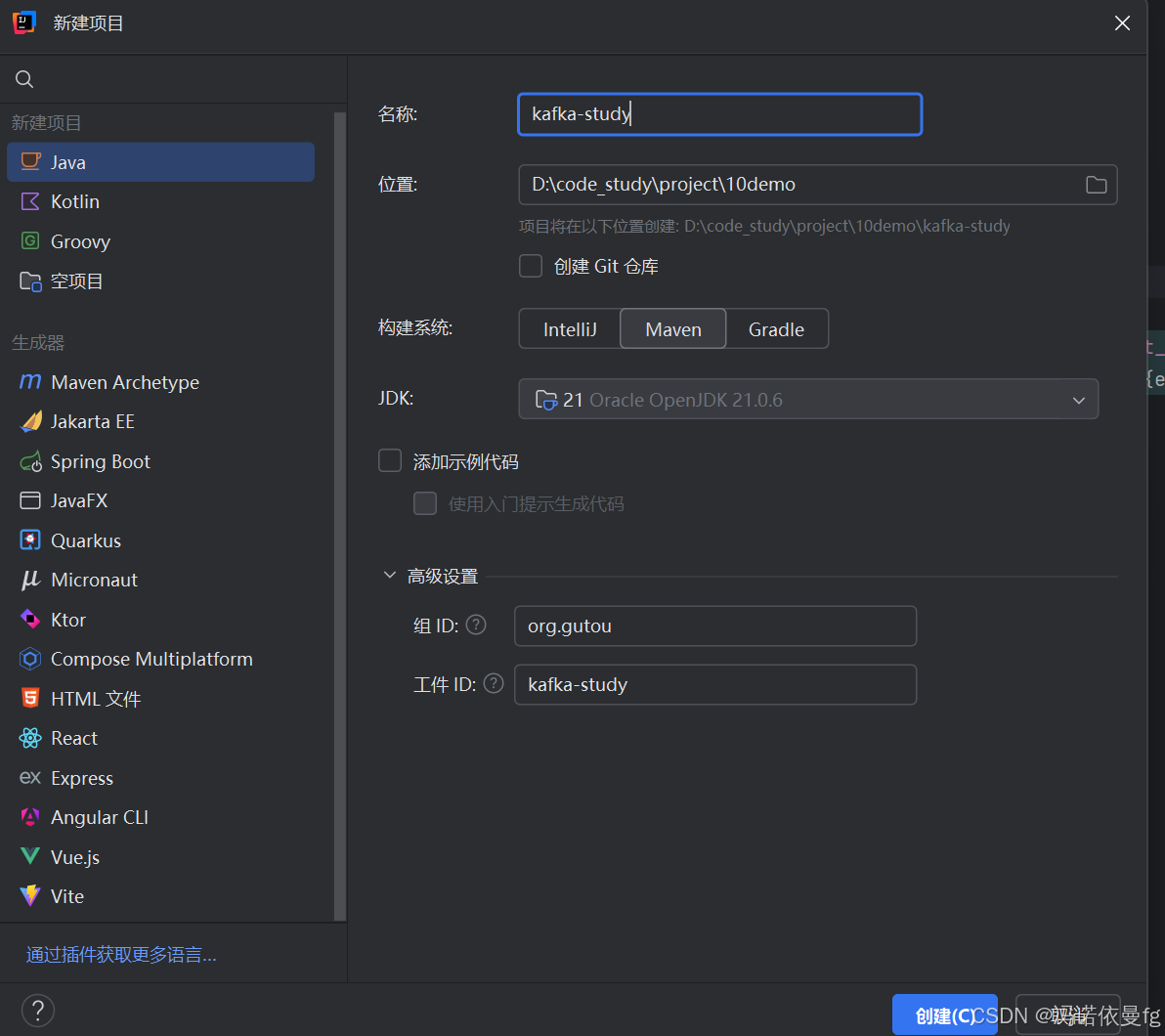The width and height of the screenshot is (1165, 1036).
Task: Click the Group ID org.gutou field
Action: click(x=714, y=626)
